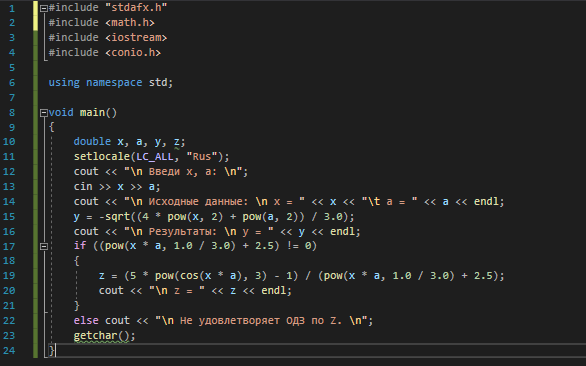The width and height of the screenshot is (586, 366).
Task: Click the 'else' keyword on line 22
Action: click(x=86, y=320)
